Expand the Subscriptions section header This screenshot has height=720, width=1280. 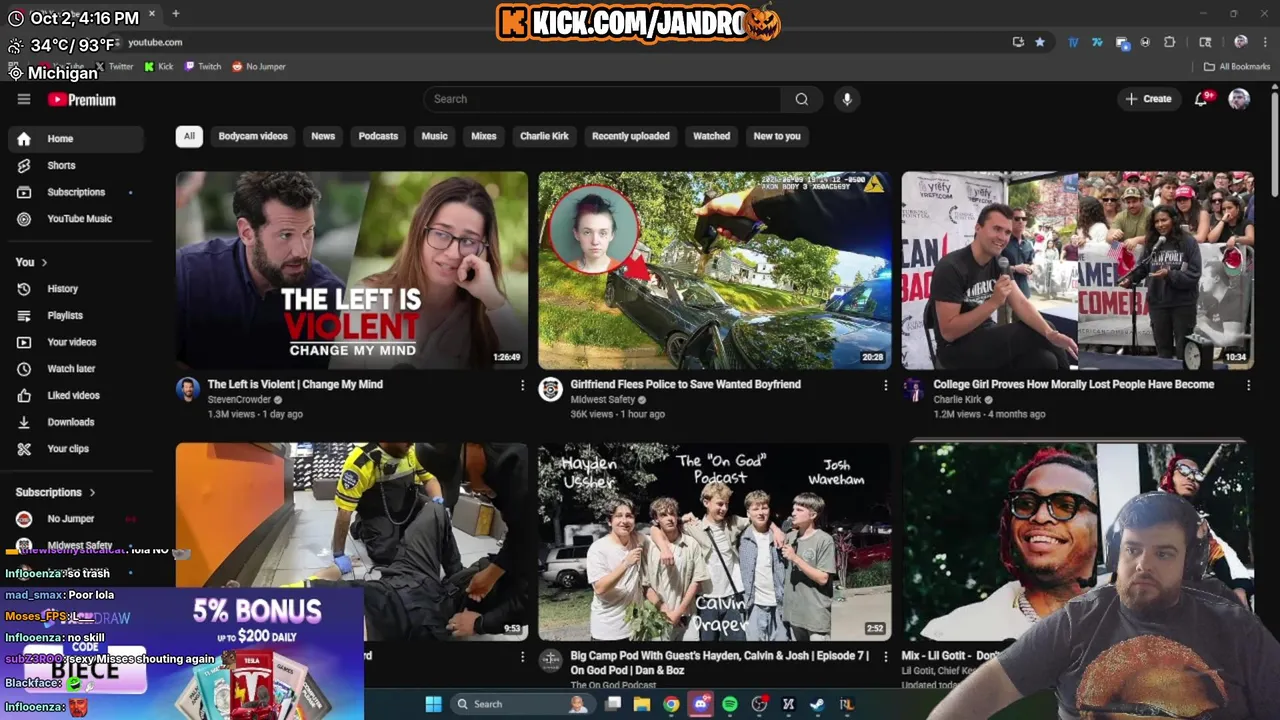pyautogui.click(x=56, y=492)
